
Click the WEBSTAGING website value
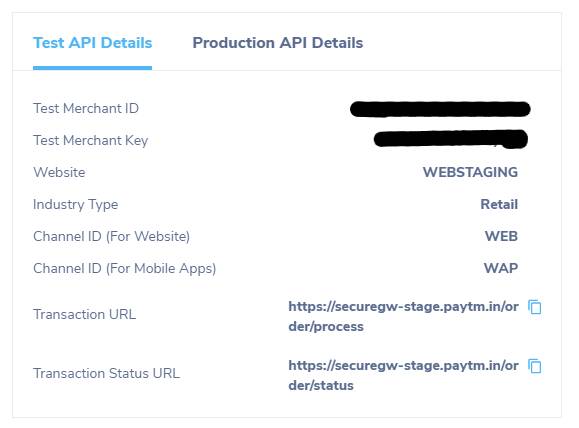(470, 172)
